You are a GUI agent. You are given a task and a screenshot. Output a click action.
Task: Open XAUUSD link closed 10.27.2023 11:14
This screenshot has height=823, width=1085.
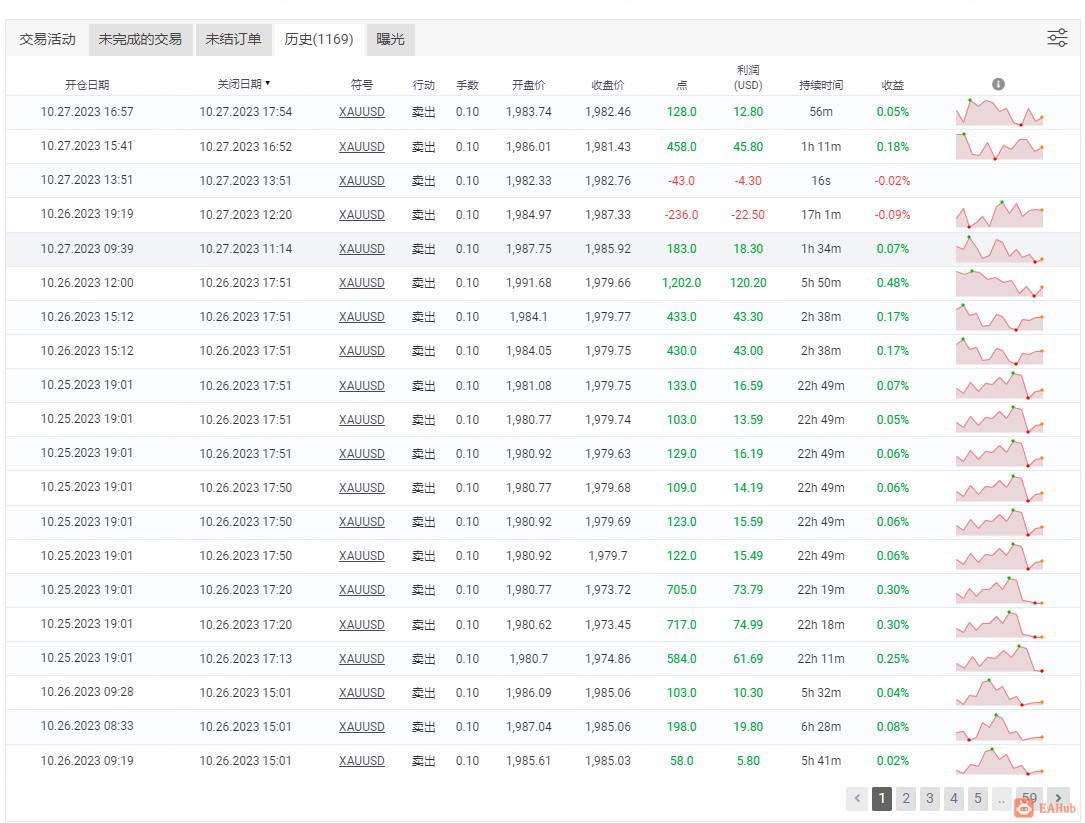(362, 248)
